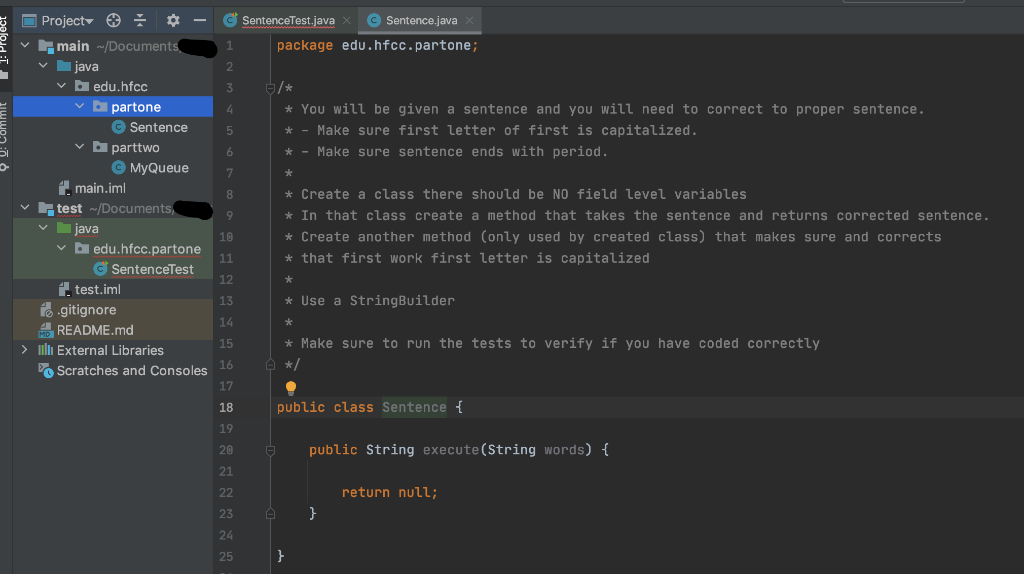Click 'return null;' statement in editor
Image resolution: width=1024 pixels, height=574 pixels.
389,492
